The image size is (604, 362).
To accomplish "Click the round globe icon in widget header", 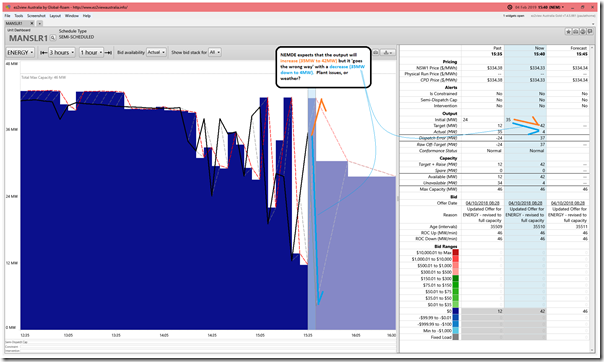I will pyautogui.click(x=583, y=32).
